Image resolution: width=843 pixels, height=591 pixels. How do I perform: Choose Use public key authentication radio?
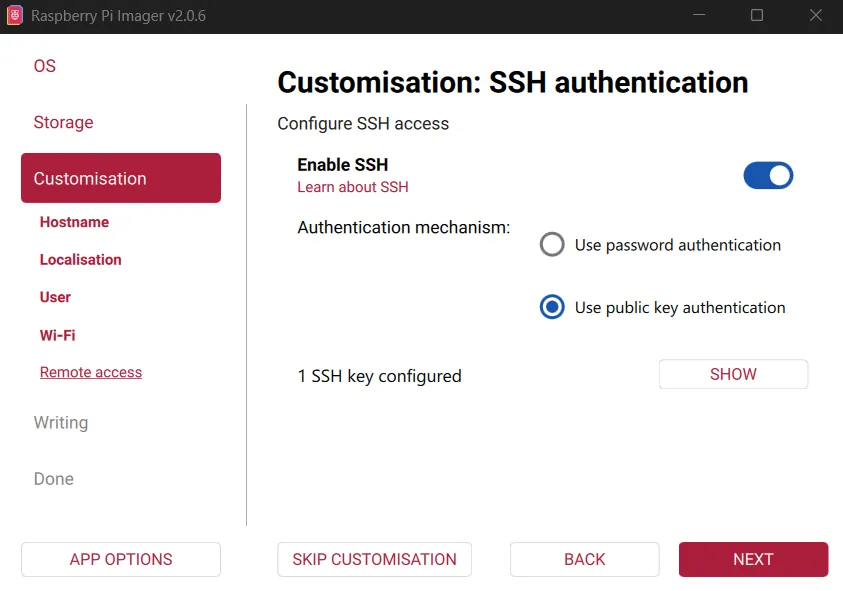tap(552, 308)
